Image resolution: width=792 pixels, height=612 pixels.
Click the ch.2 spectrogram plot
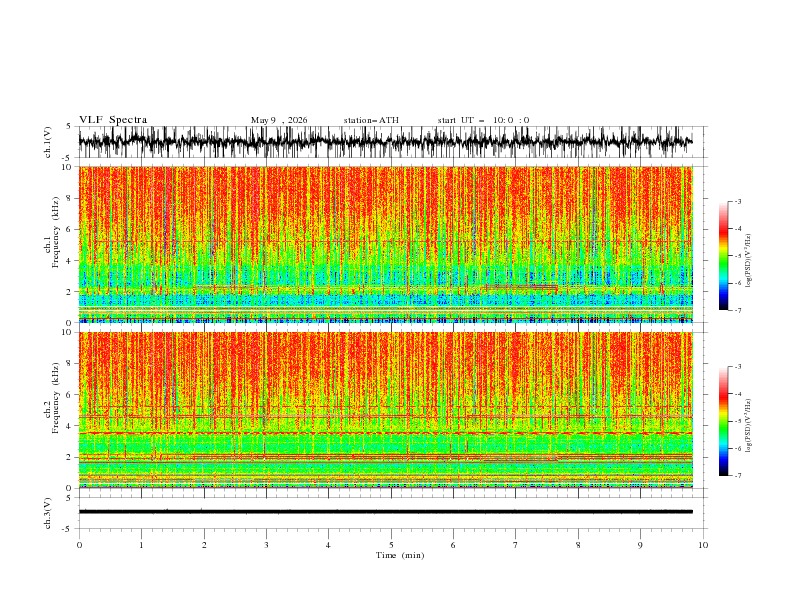tap(386, 410)
